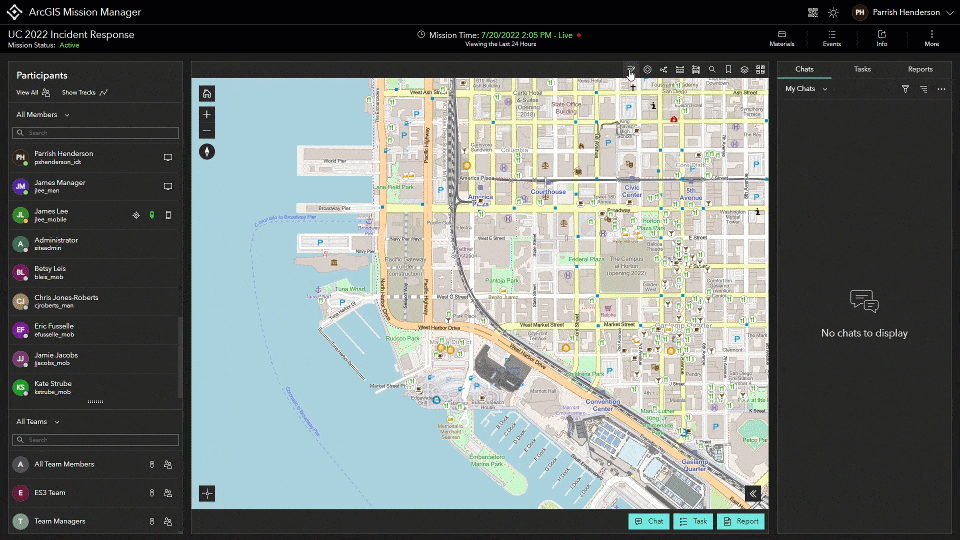Toggle Show Tracks for participants
960x540 pixels.
click(x=84, y=92)
